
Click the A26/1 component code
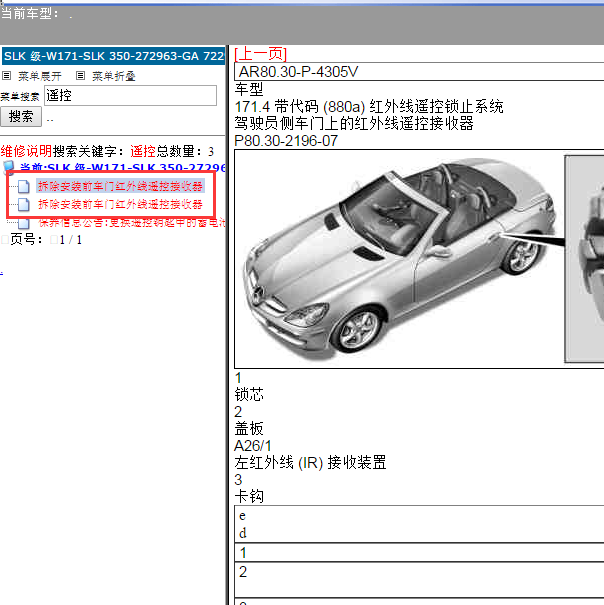click(253, 446)
